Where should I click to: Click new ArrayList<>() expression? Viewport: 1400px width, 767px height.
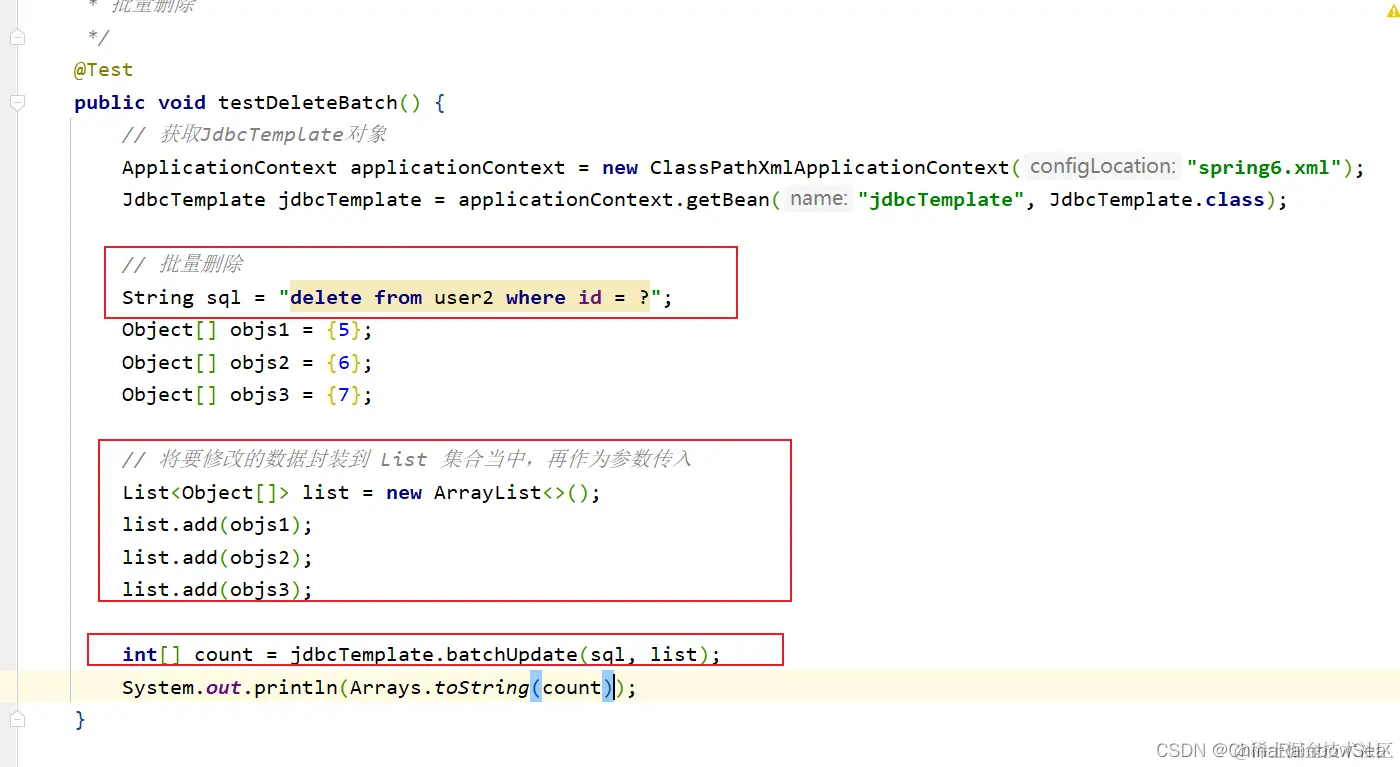489,492
